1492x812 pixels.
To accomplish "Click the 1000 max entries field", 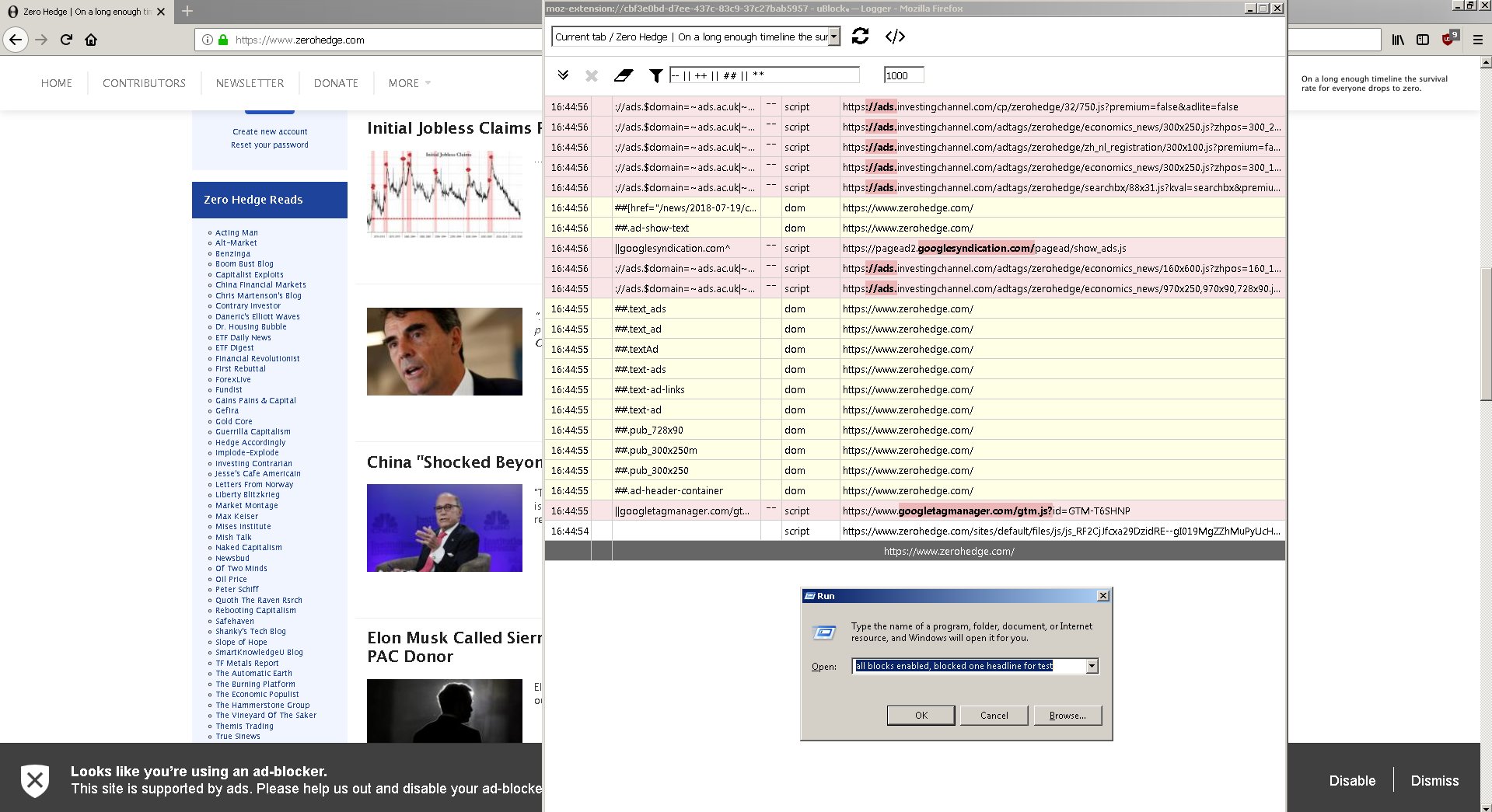I will click(x=903, y=75).
